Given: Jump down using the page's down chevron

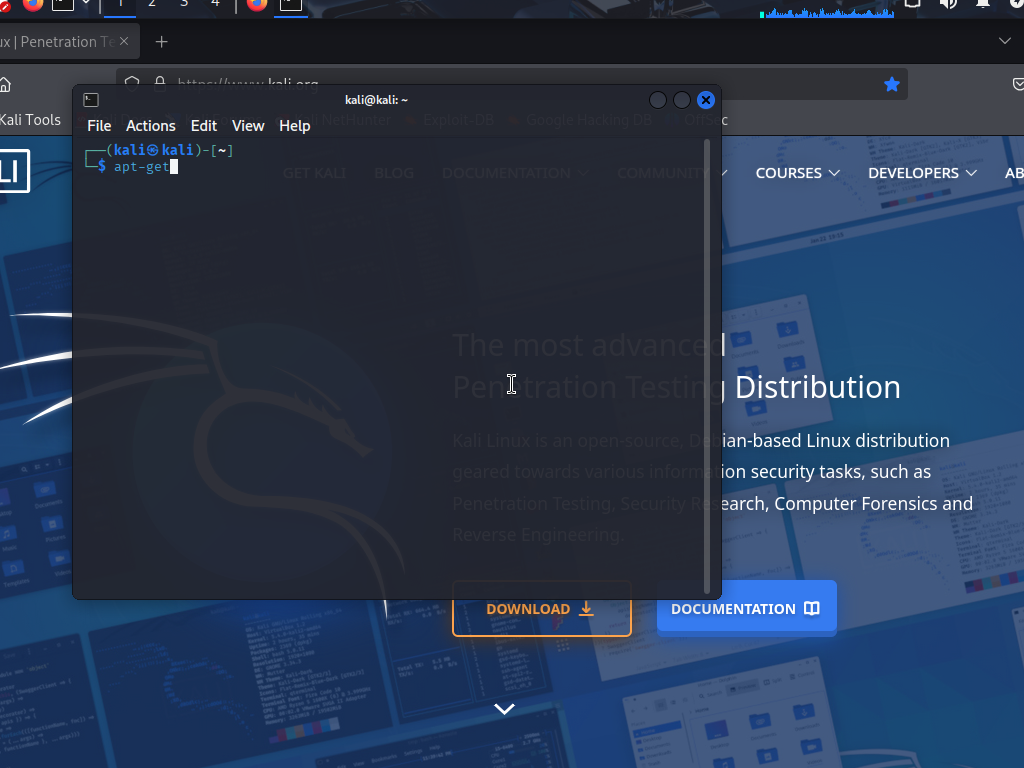Looking at the screenshot, I should (504, 709).
